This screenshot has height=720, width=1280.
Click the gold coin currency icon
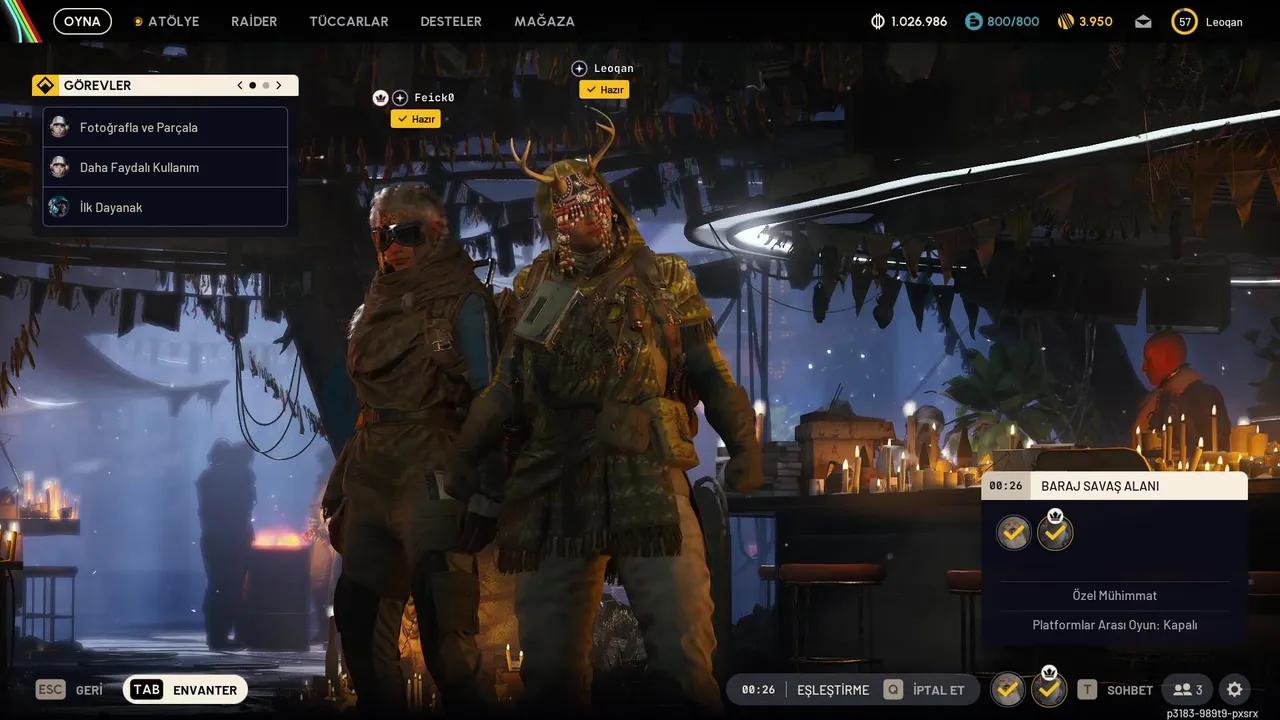878,20
